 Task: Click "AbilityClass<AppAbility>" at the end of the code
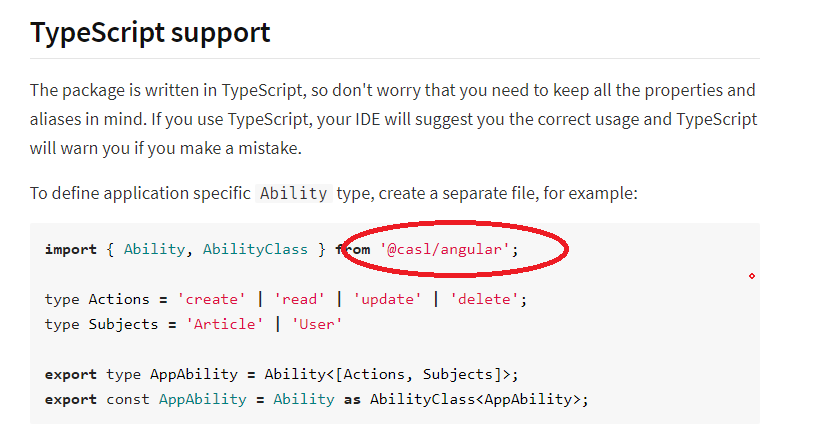475,399
